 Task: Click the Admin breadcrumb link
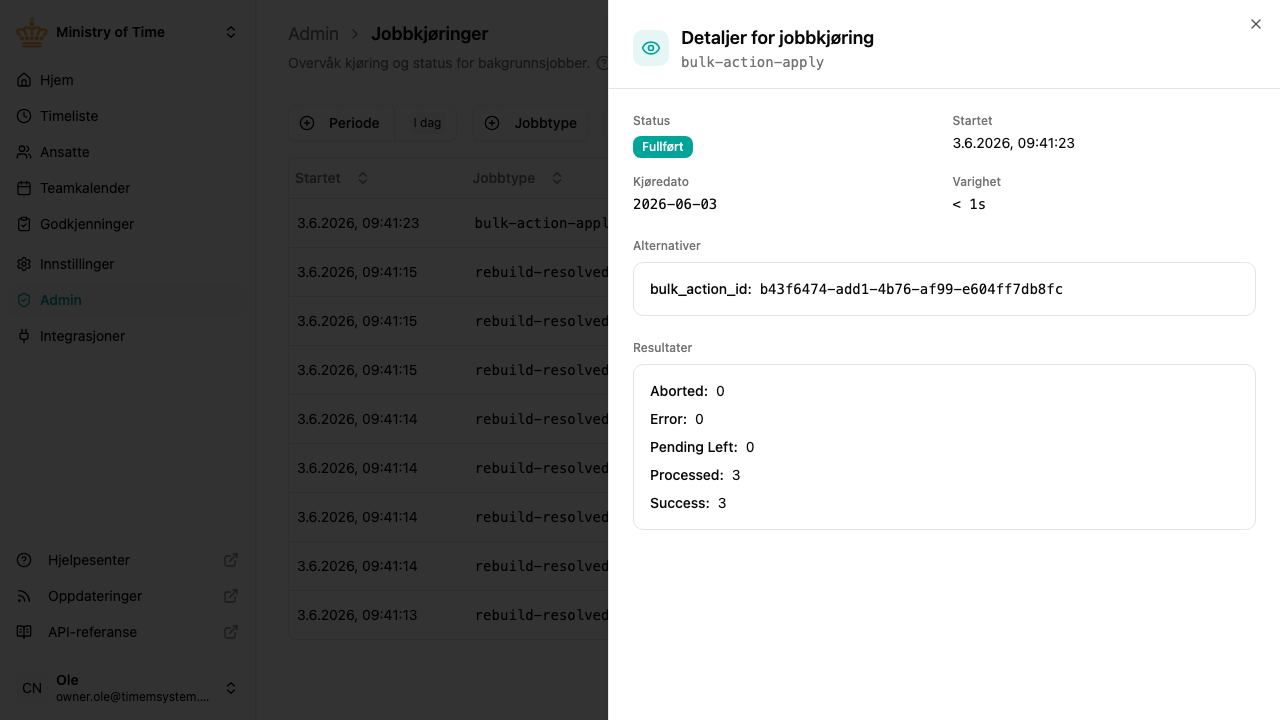313,34
